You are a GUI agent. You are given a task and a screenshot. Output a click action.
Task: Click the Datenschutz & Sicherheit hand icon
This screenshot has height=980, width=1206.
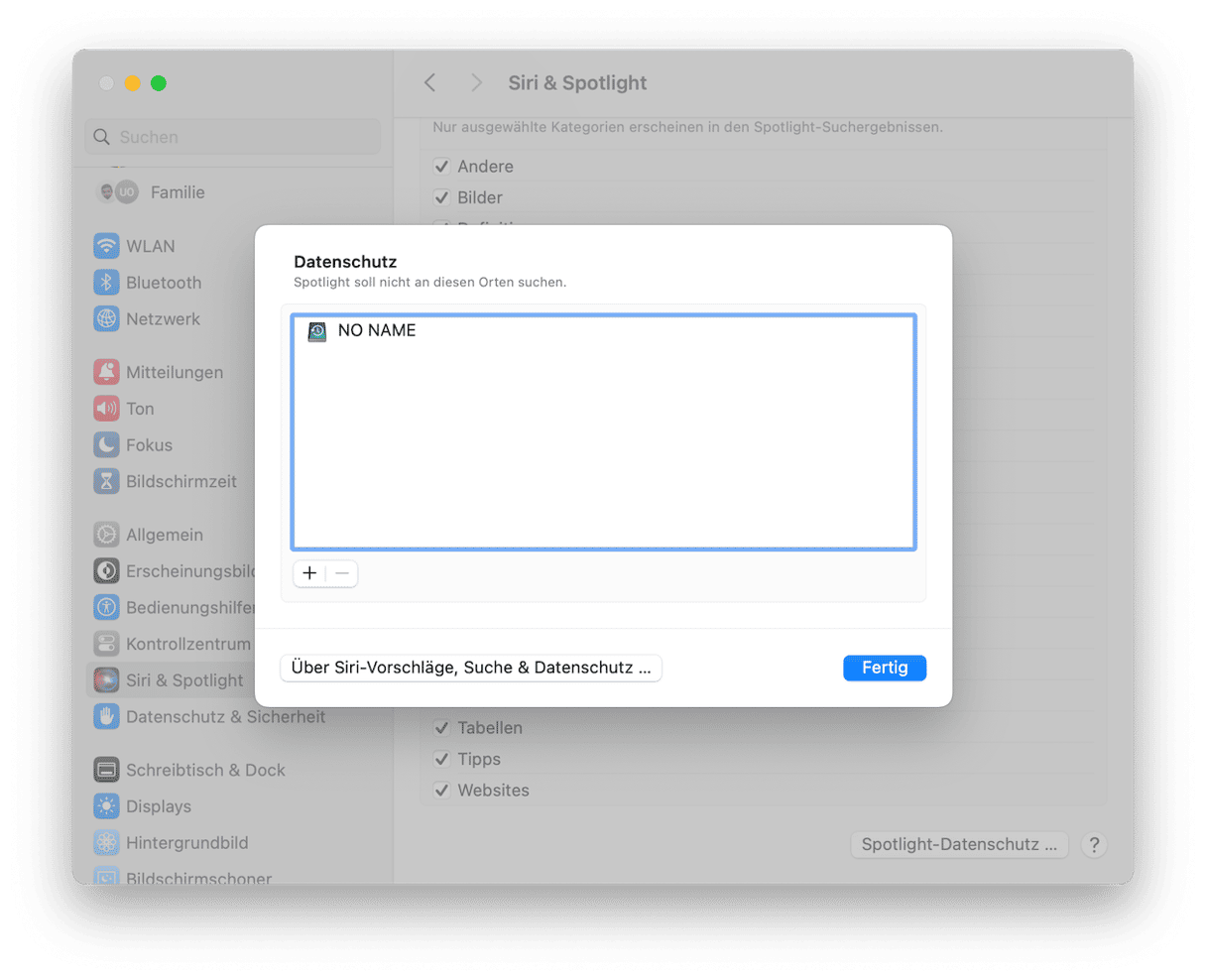(106, 716)
